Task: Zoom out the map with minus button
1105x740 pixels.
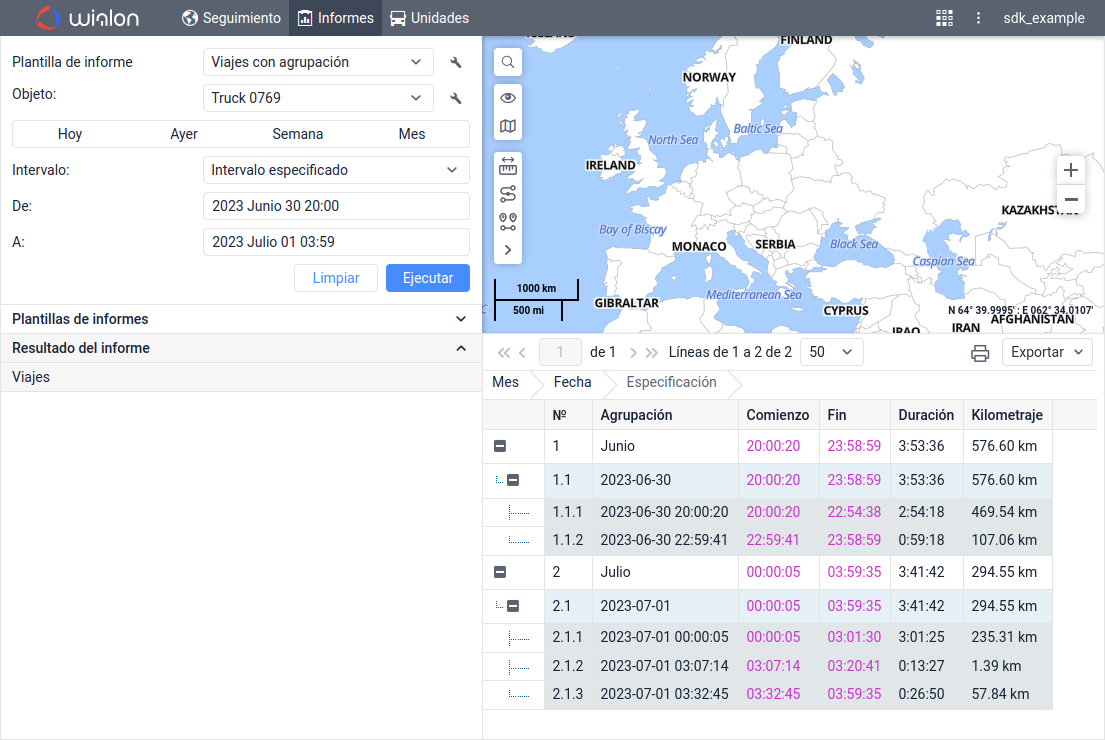Action: [x=1071, y=199]
